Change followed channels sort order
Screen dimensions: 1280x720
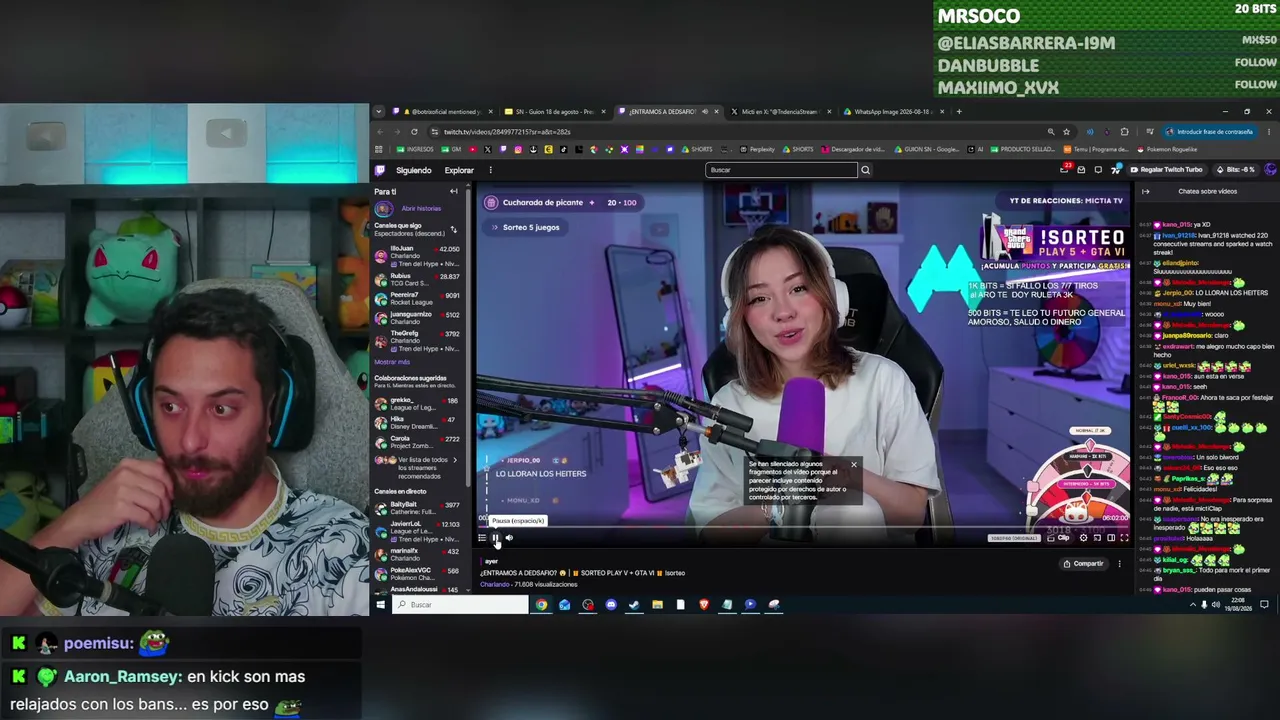click(453, 229)
